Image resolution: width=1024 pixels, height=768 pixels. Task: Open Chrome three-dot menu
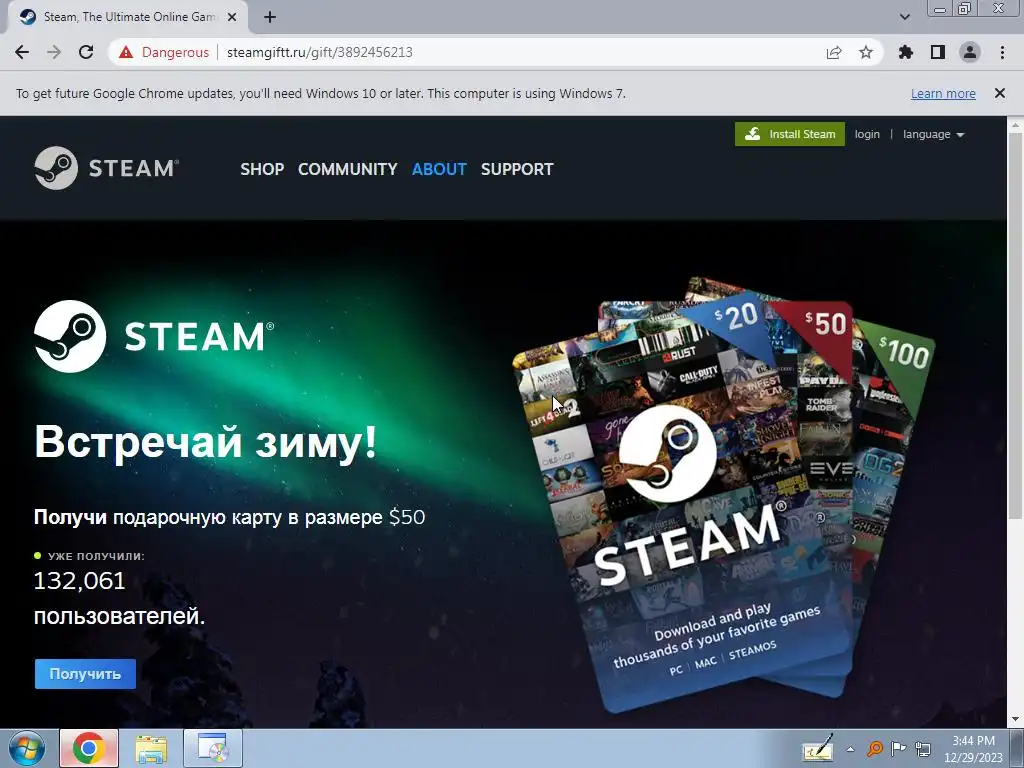(1002, 52)
